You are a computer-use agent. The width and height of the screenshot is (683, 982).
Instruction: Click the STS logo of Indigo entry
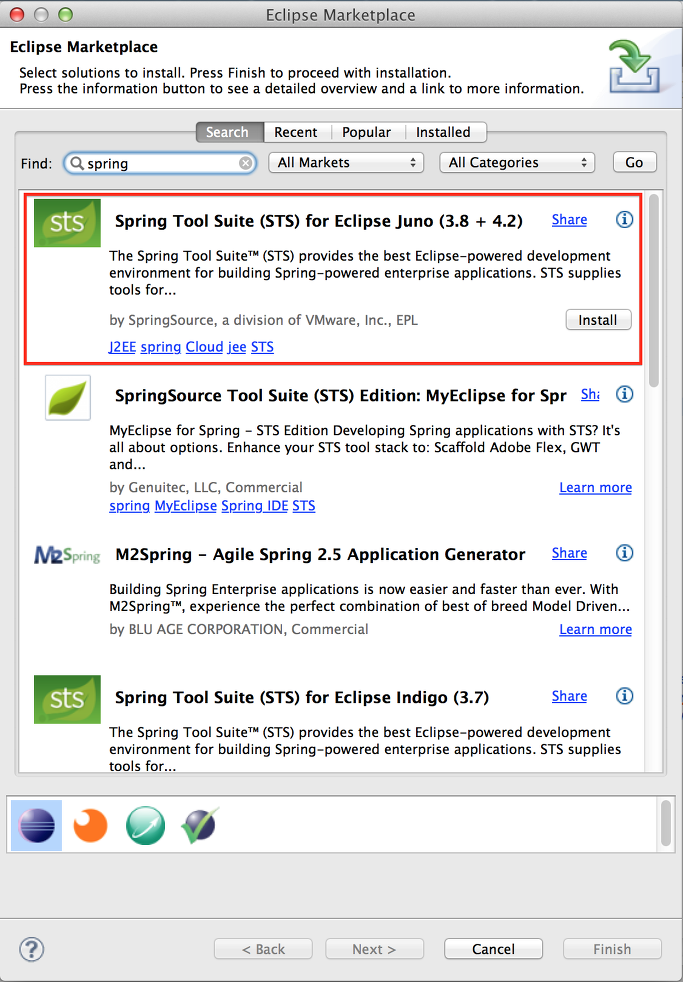click(x=67, y=699)
